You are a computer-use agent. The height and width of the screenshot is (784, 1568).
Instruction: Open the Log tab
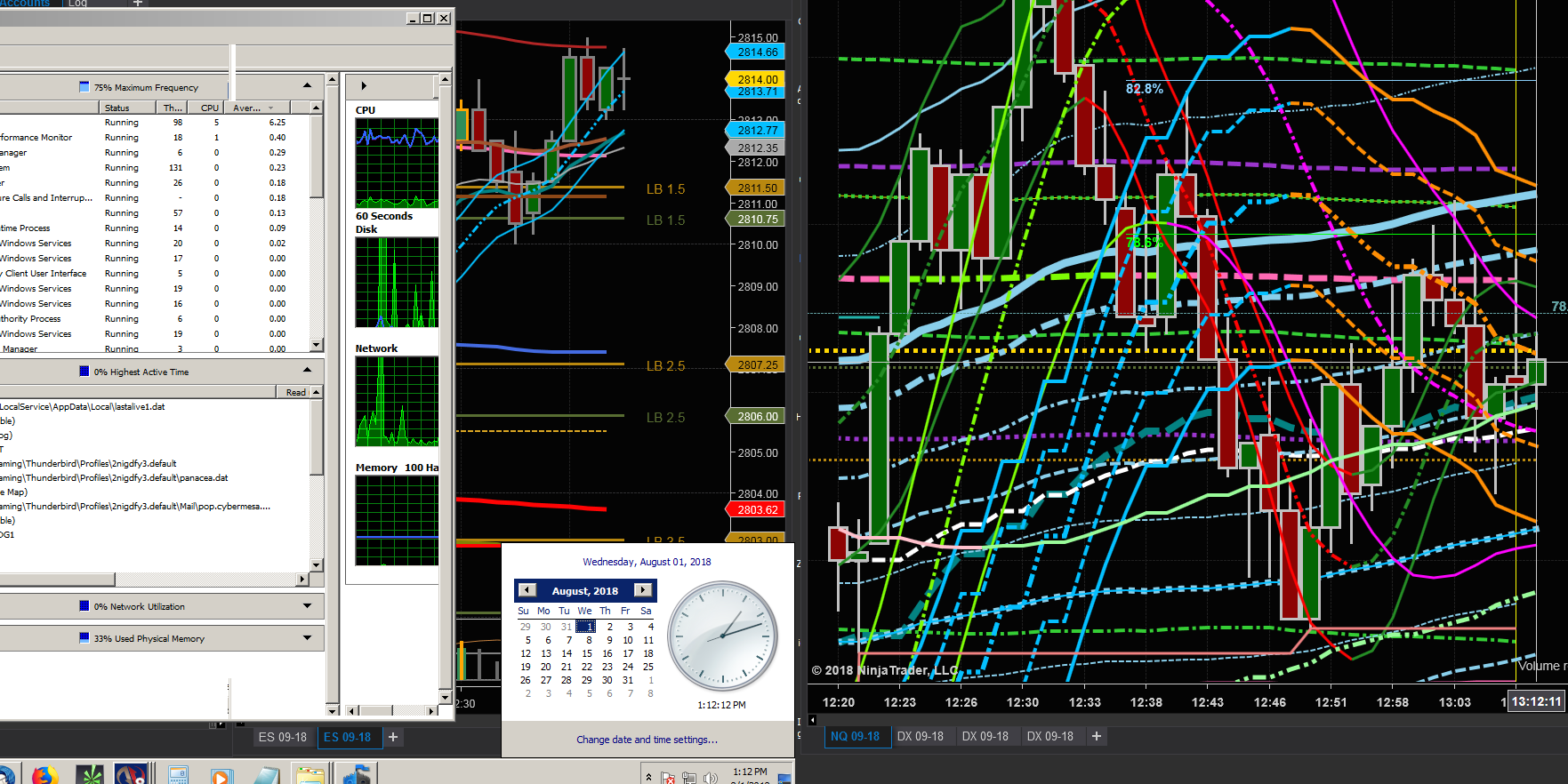[77, 4]
